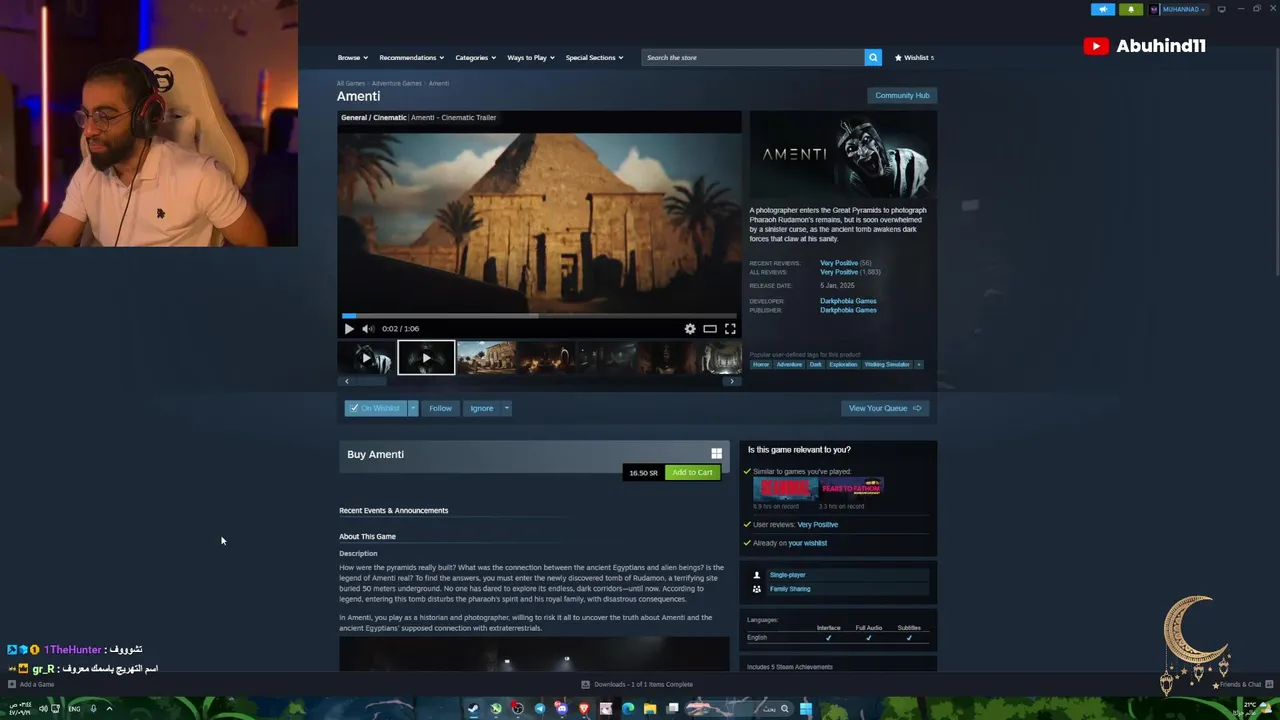Expand the Ways to Play menu
Screen dimensions: 1280x720
(x=530, y=57)
